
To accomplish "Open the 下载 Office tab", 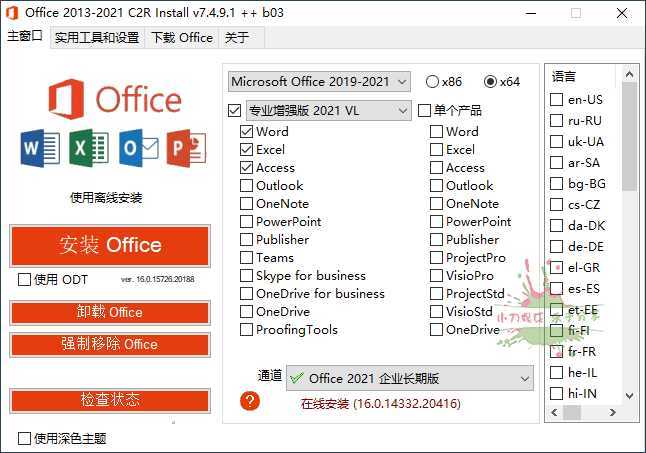I will [x=181, y=38].
